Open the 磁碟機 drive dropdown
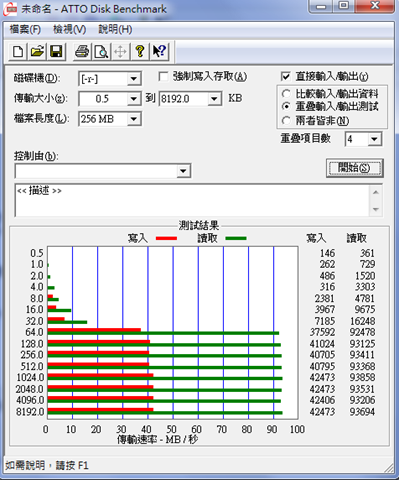This screenshot has width=399, height=480. tap(134, 79)
